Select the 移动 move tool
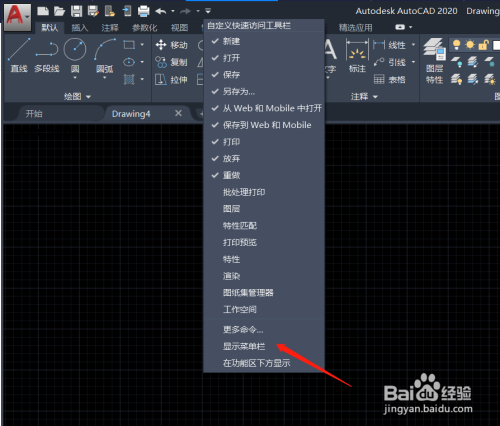Image resolution: width=500 pixels, height=426 pixels. click(x=171, y=45)
